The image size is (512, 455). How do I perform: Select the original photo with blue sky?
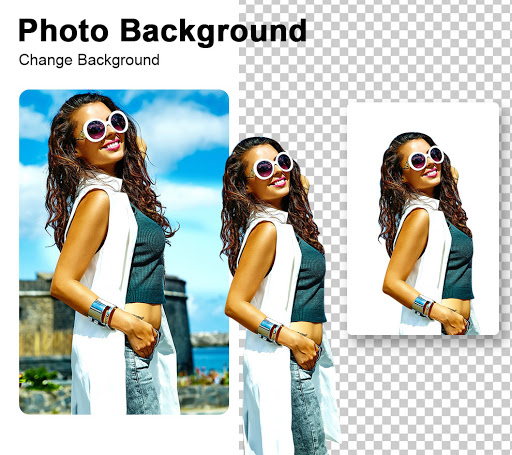click(124, 252)
